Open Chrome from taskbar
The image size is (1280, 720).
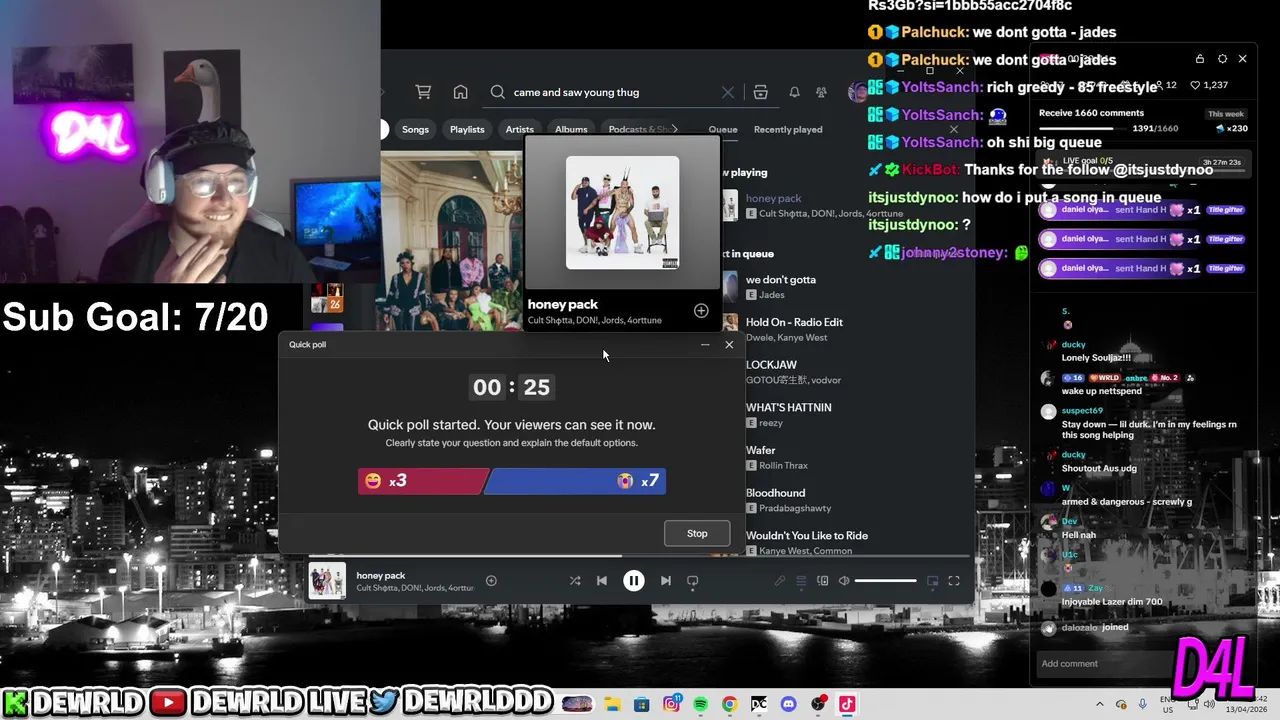[x=729, y=704]
